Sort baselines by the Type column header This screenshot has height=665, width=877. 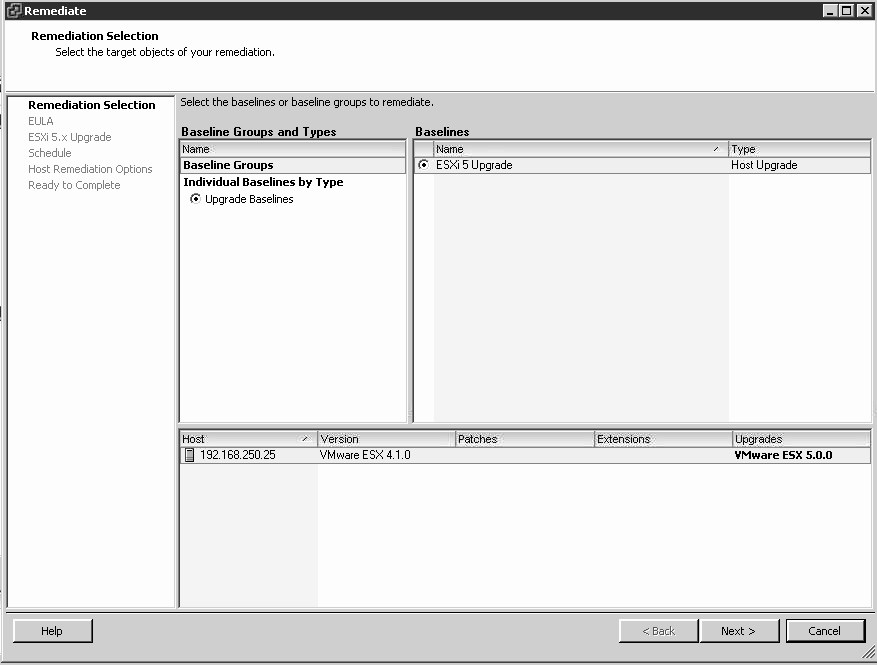(799, 149)
